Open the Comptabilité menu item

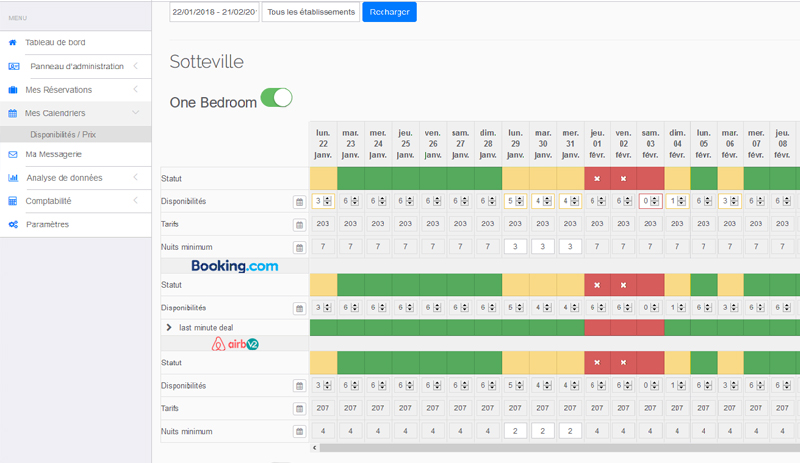click(x=48, y=201)
